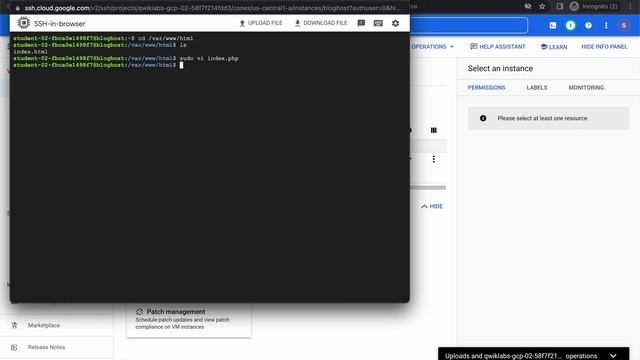Image resolution: width=640 pixels, height=360 pixels.
Task: Click Hide Info Panel
Action: coord(604,47)
